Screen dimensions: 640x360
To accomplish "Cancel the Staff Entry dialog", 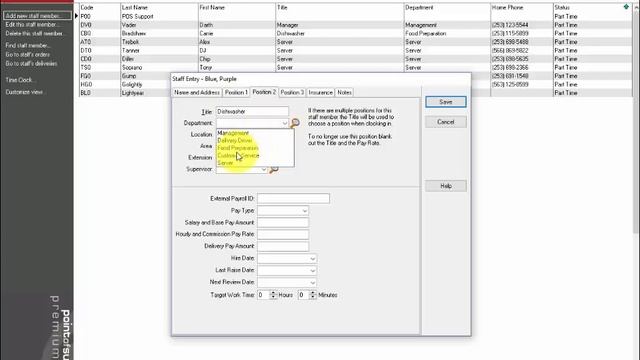I will (446, 122).
